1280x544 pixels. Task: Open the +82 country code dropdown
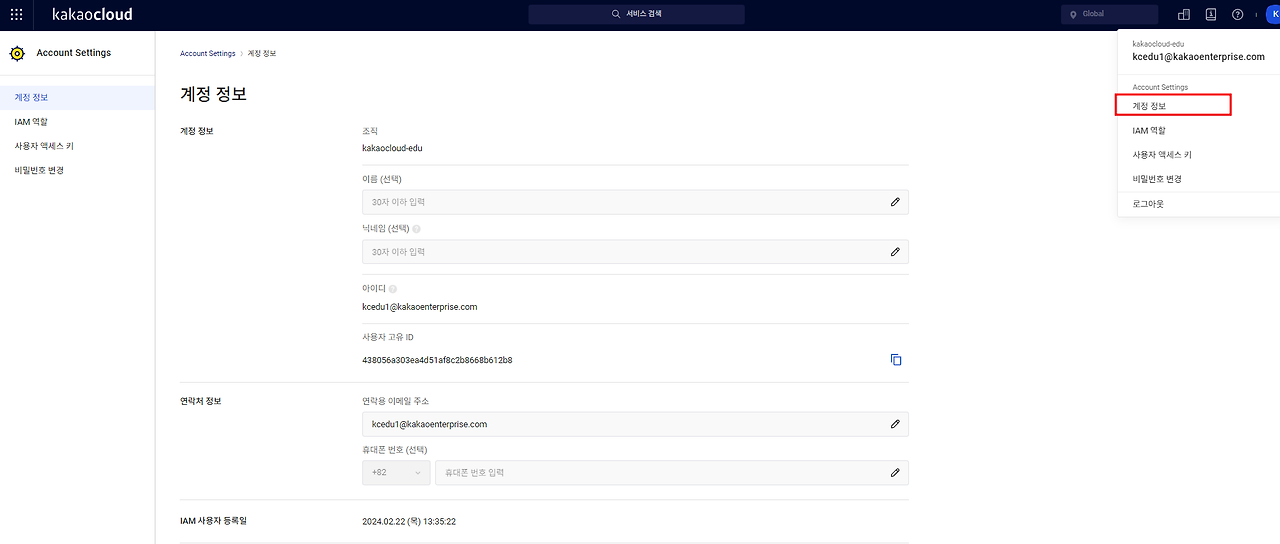coord(396,472)
